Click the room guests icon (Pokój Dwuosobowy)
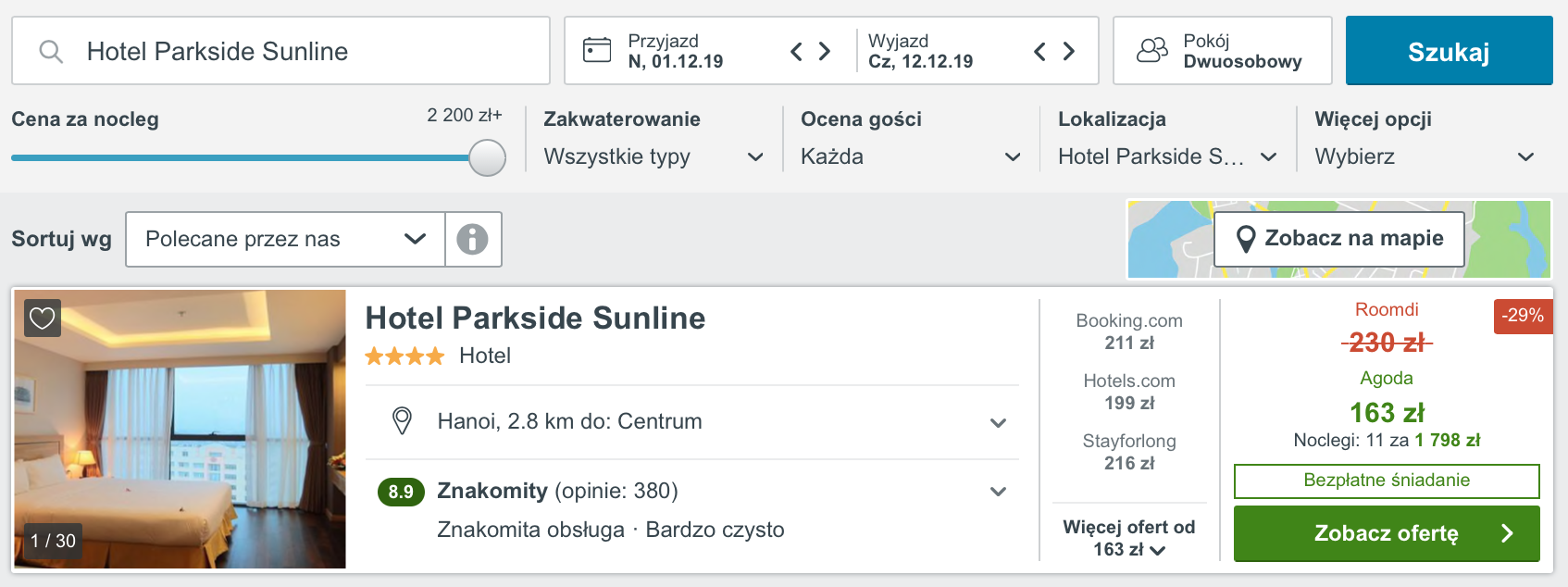 click(x=1152, y=50)
